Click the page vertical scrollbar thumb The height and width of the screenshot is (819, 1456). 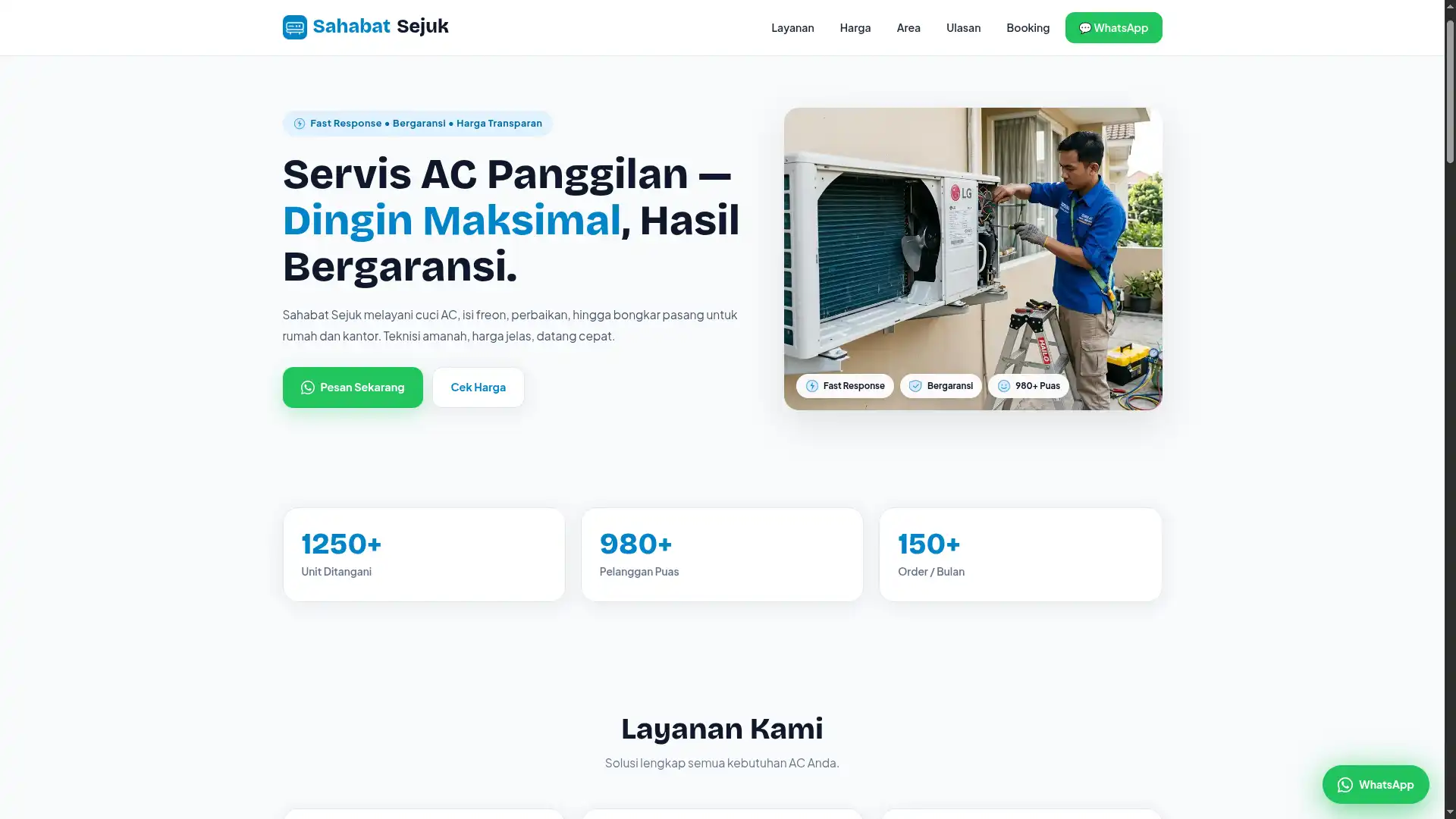coord(1450,91)
